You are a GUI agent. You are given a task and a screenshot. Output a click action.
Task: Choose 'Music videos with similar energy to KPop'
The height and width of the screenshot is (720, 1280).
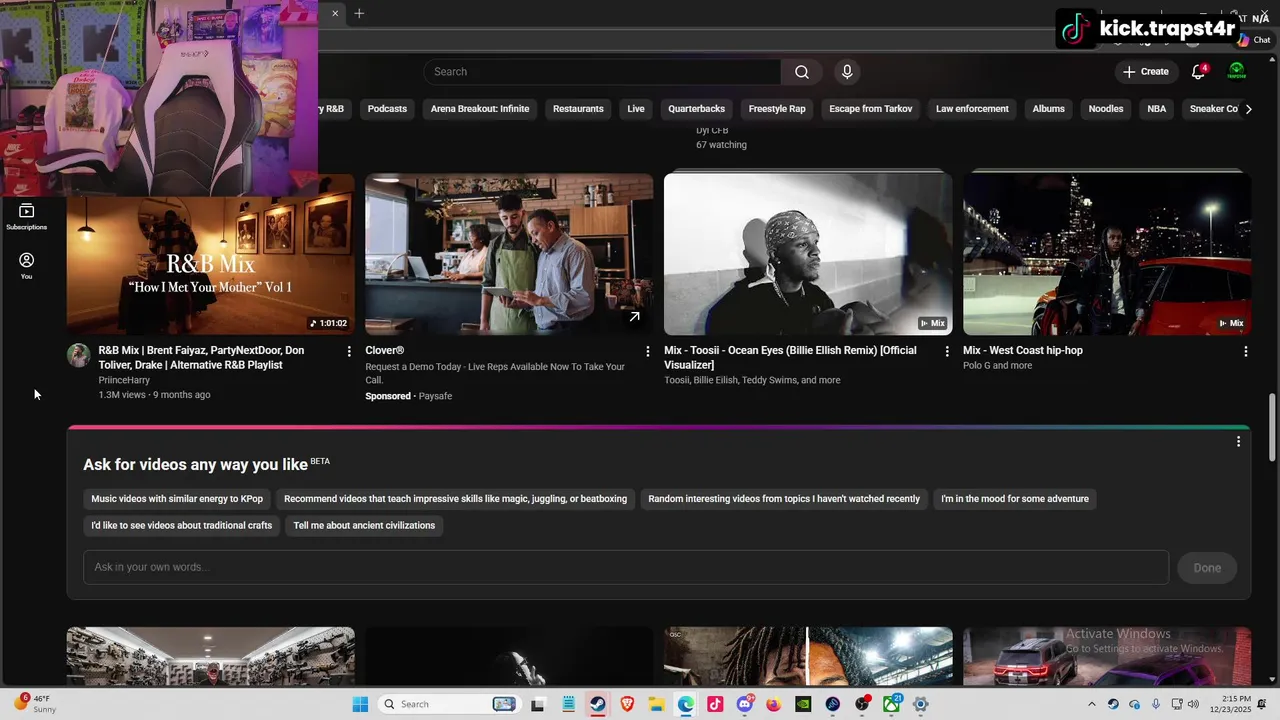tap(177, 499)
